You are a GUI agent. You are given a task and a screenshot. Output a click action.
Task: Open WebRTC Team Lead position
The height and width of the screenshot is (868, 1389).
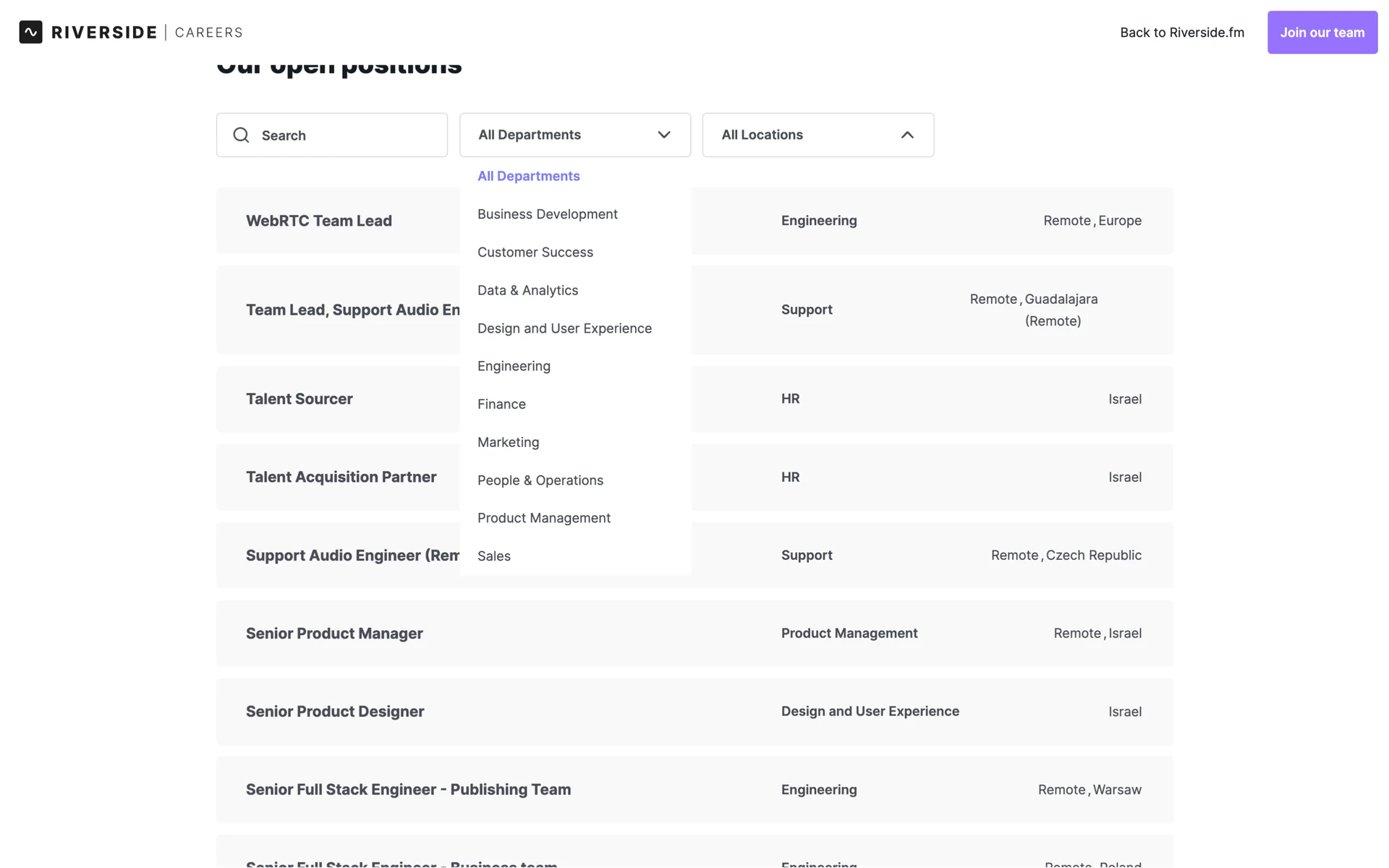point(319,221)
